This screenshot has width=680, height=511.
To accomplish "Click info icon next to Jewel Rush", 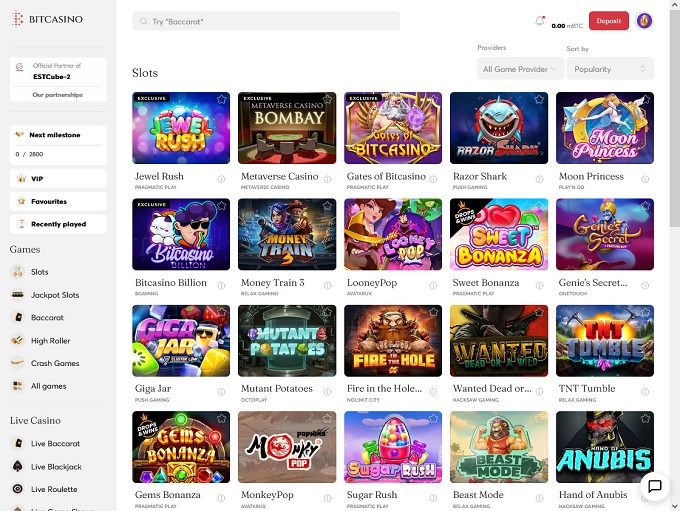I will [x=221, y=180].
